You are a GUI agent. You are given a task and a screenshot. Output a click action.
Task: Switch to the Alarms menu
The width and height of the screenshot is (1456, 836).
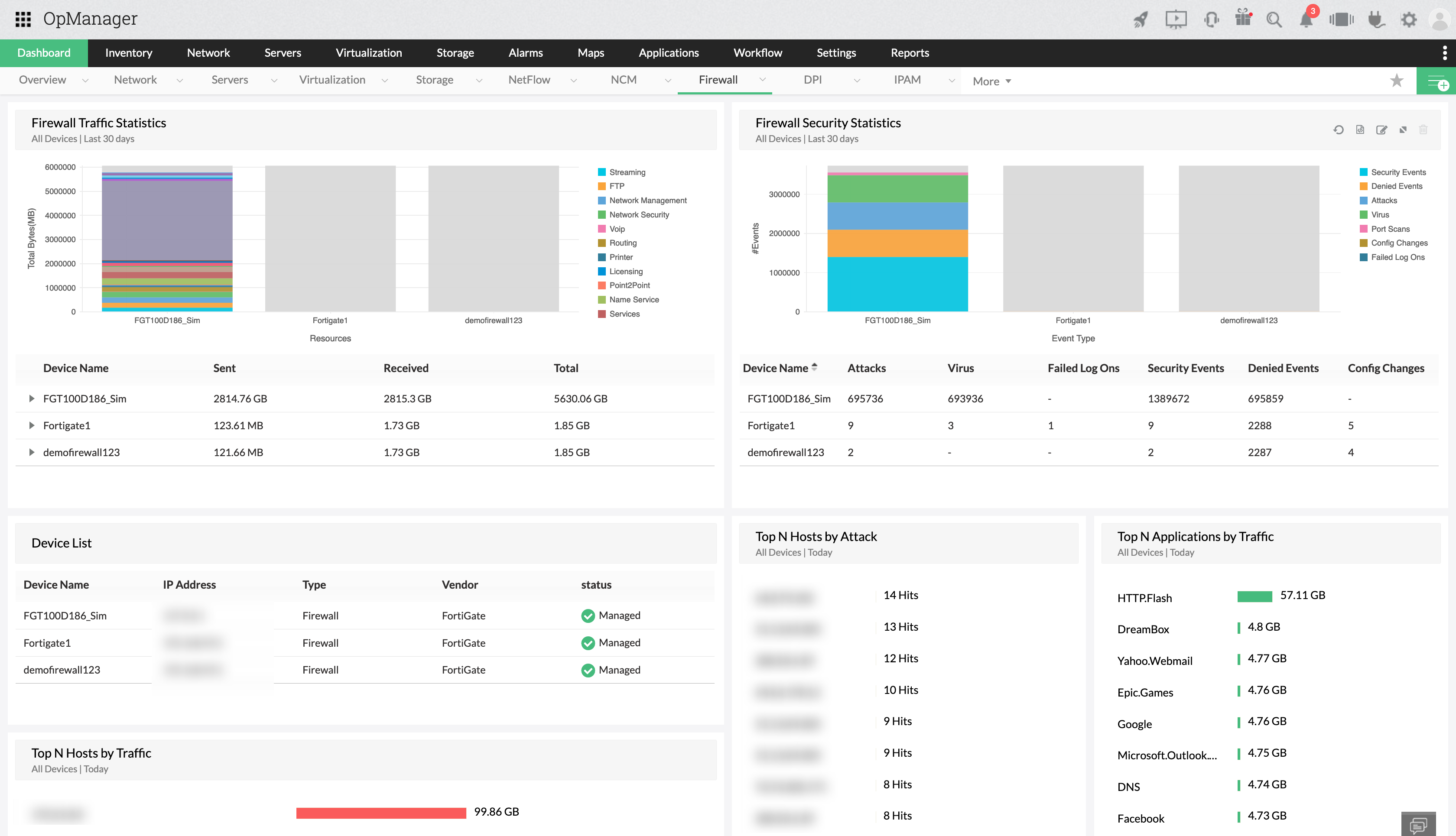525,53
